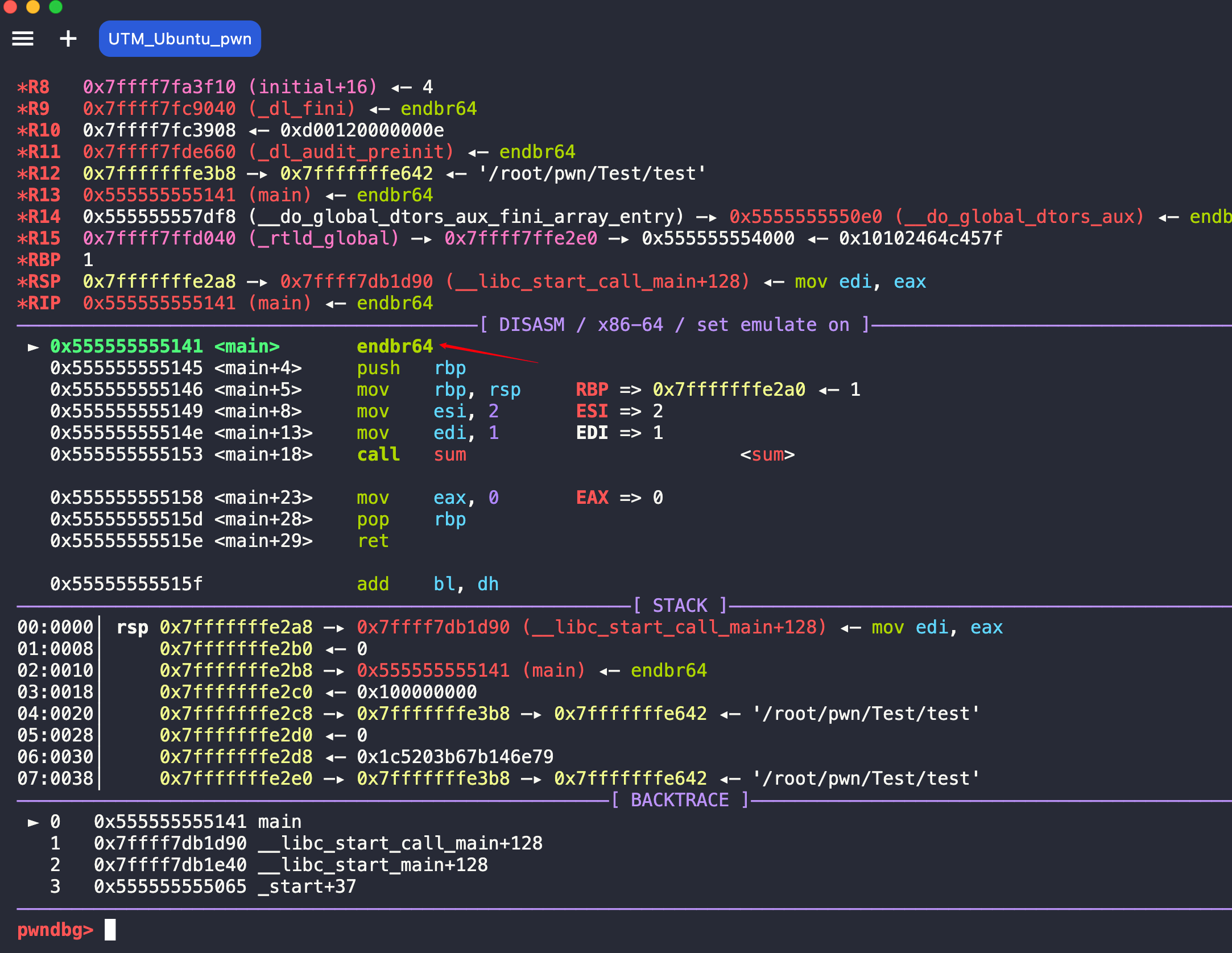Click the pwndbg> prompt input
Image resolution: width=1232 pixels, height=953 pixels.
[x=110, y=930]
